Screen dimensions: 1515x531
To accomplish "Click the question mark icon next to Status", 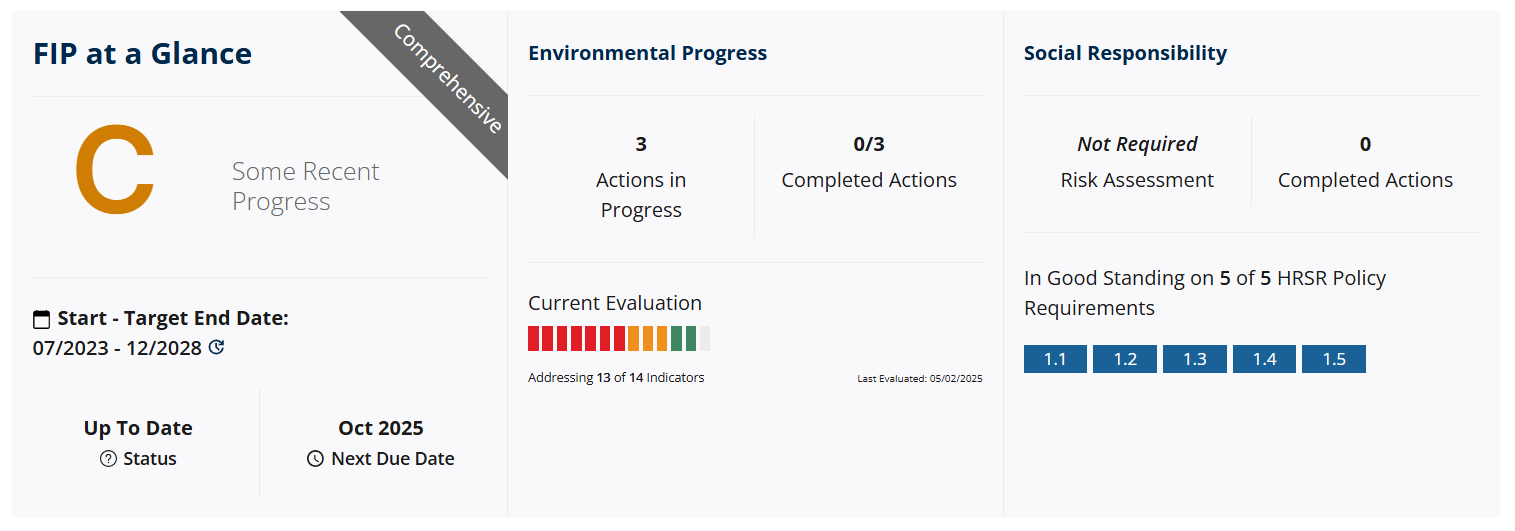I will pos(109,459).
